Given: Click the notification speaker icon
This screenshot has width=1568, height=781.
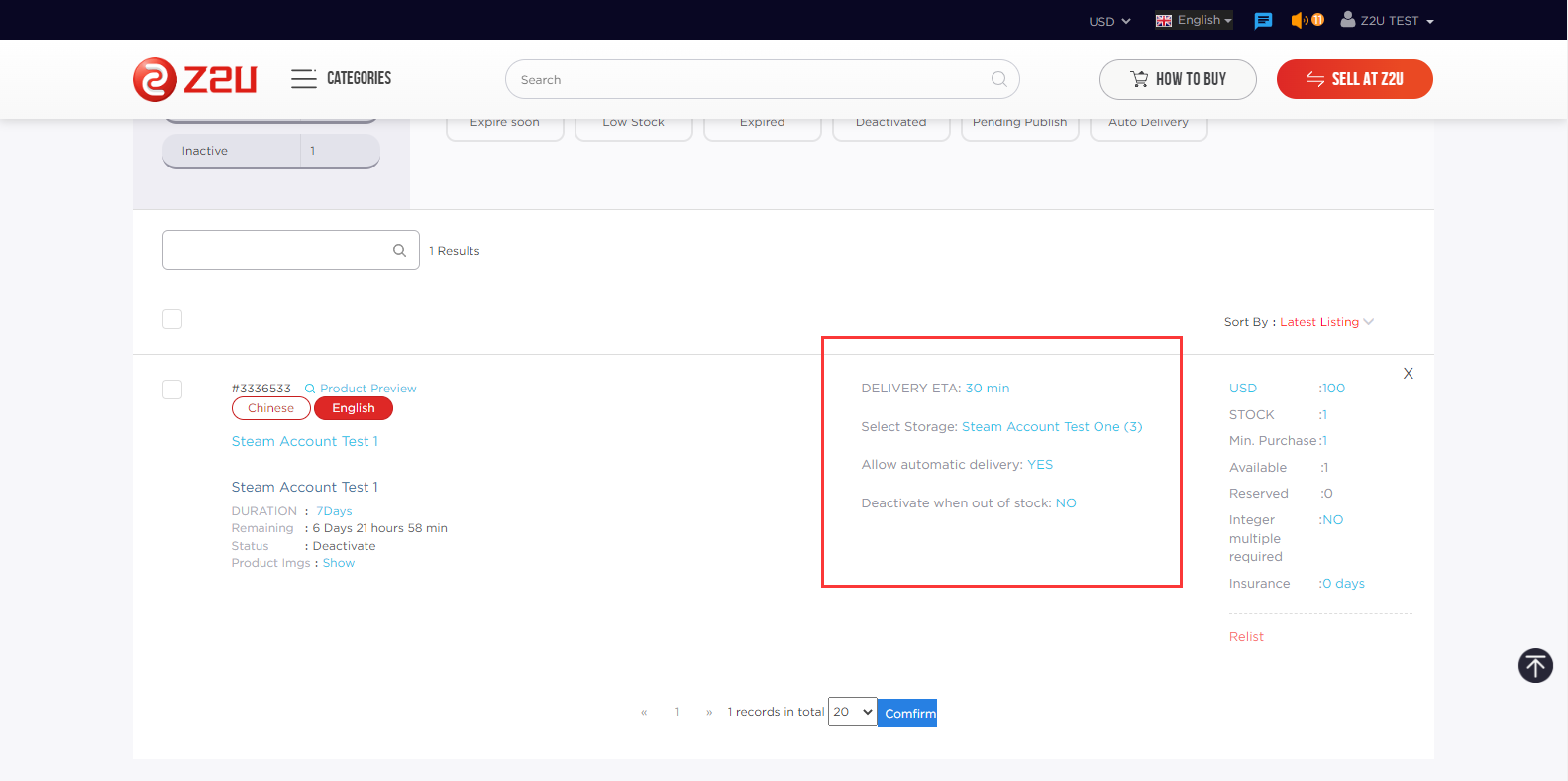Looking at the screenshot, I should point(1300,20).
